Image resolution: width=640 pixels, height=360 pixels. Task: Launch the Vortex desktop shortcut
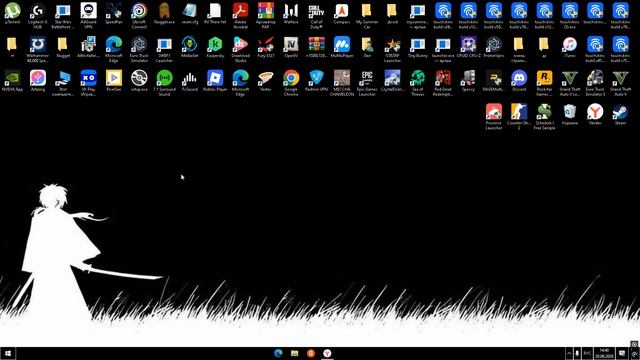(266, 81)
